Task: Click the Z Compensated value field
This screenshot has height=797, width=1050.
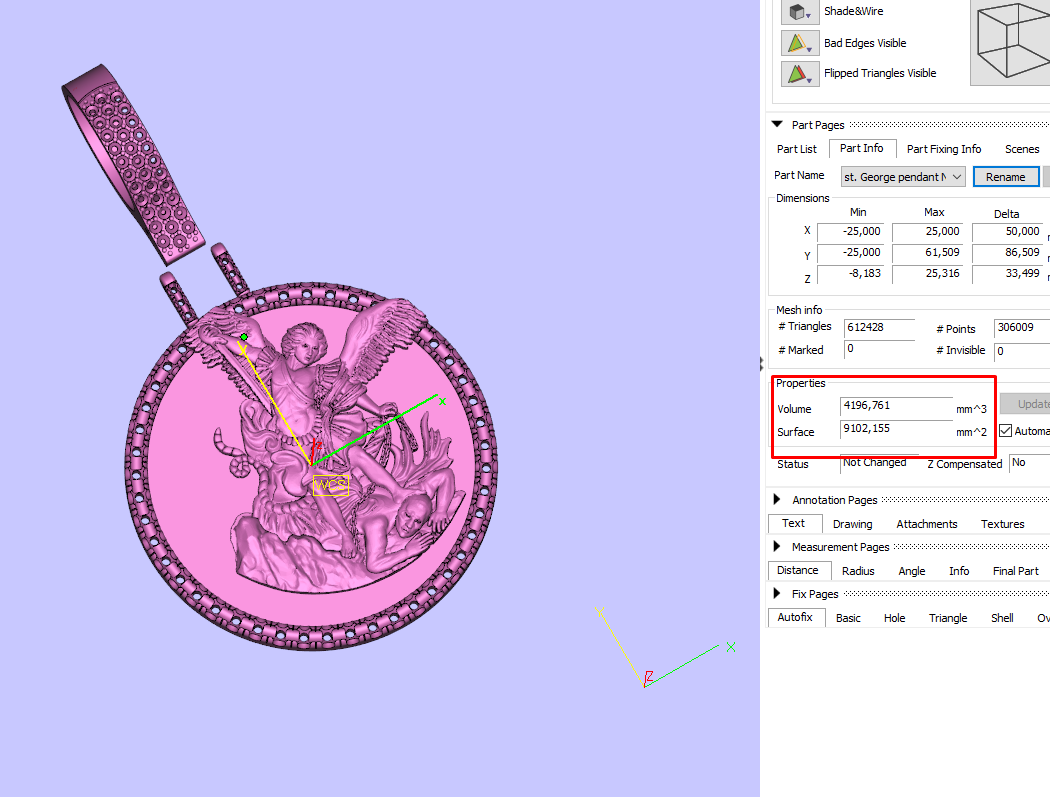Action: click(x=1029, y=463)
